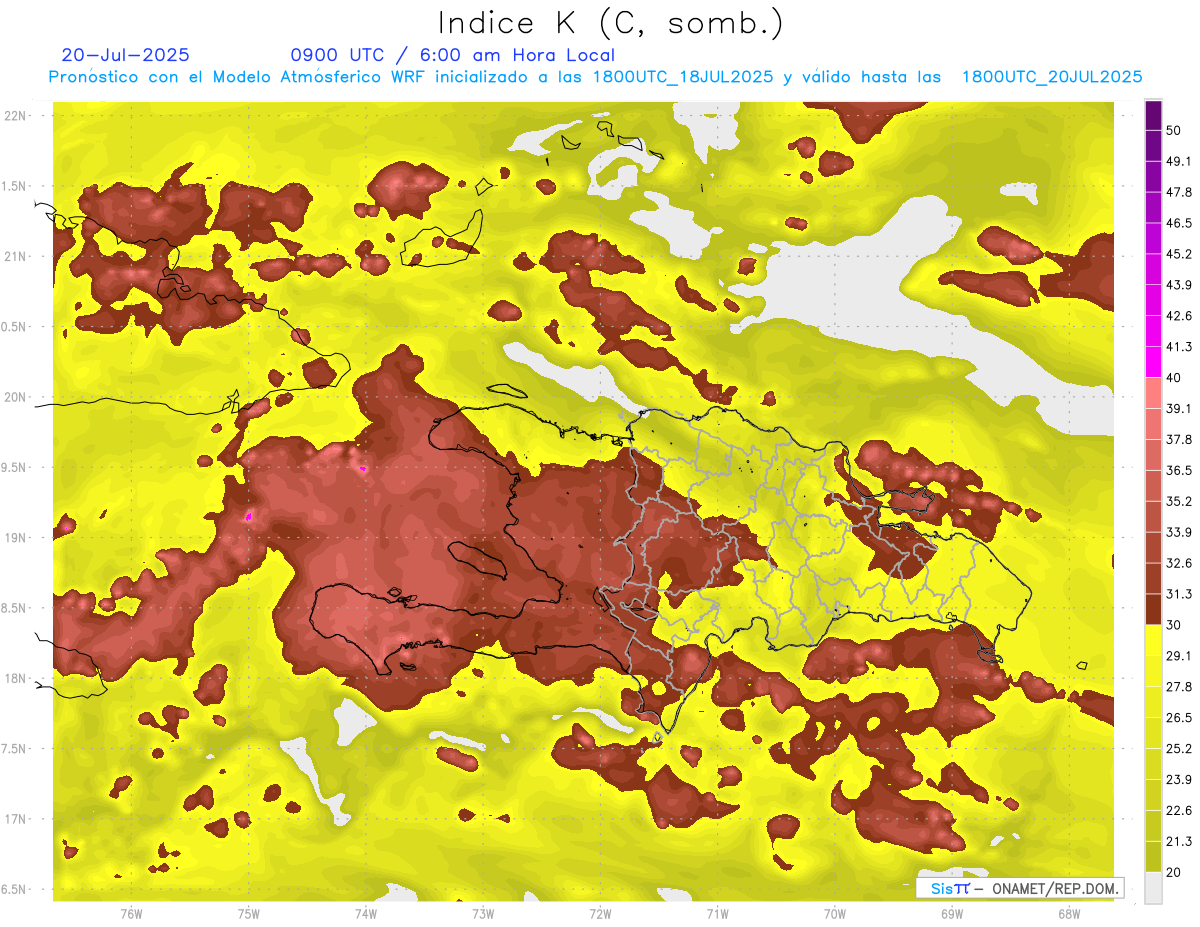Click the colorbar value "43.9"

click(x=1179, y=285)
